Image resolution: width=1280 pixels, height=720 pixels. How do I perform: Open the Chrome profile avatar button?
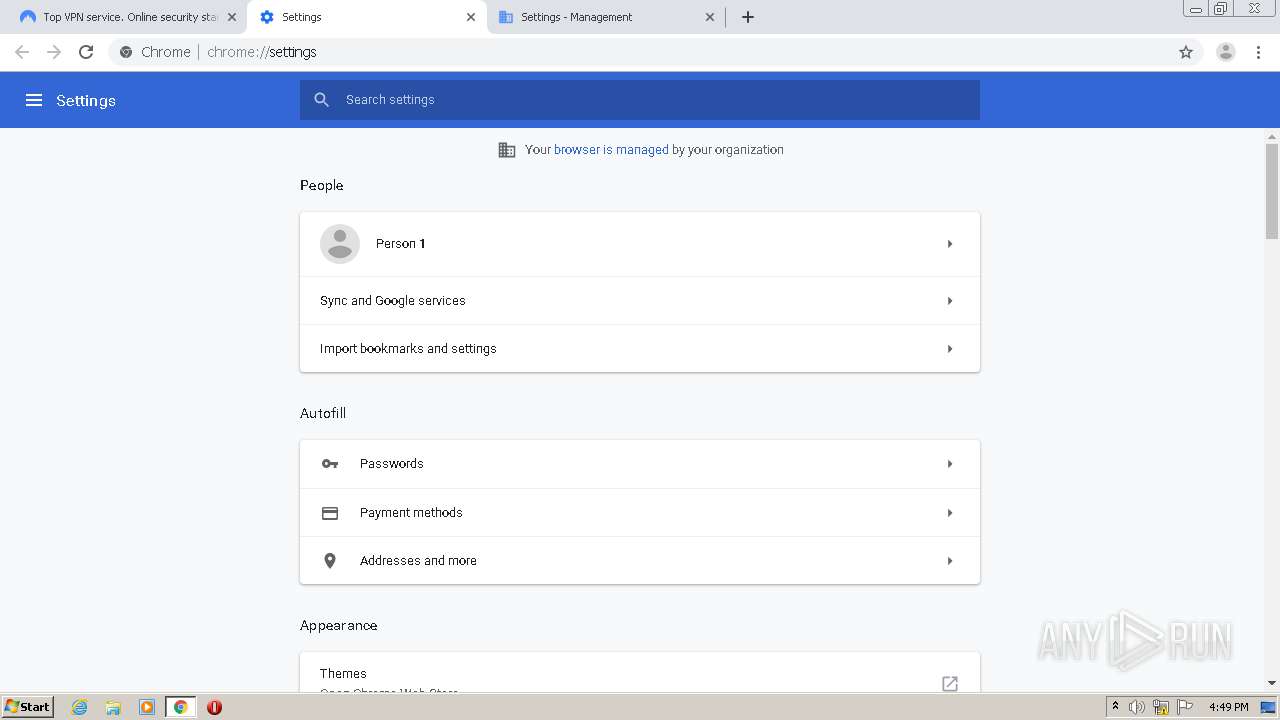click(1226, 52)
